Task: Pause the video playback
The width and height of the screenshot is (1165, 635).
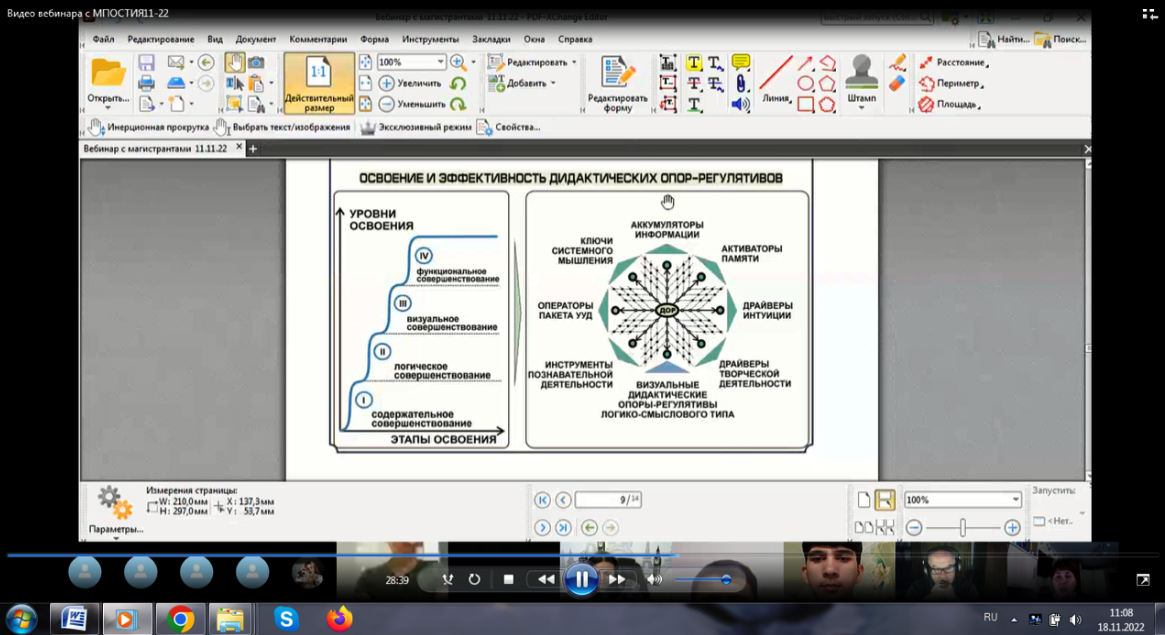Action: 580,579
